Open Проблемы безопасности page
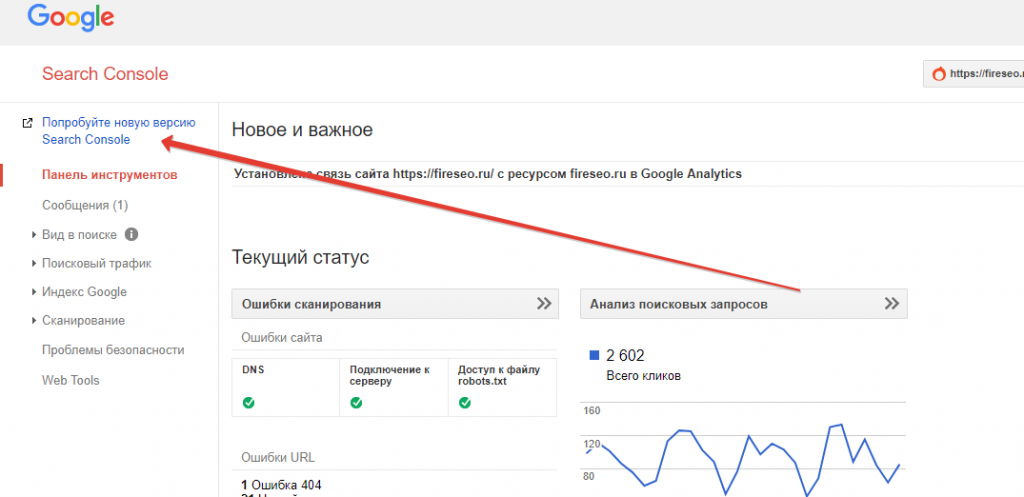 [x=113, y=351]
